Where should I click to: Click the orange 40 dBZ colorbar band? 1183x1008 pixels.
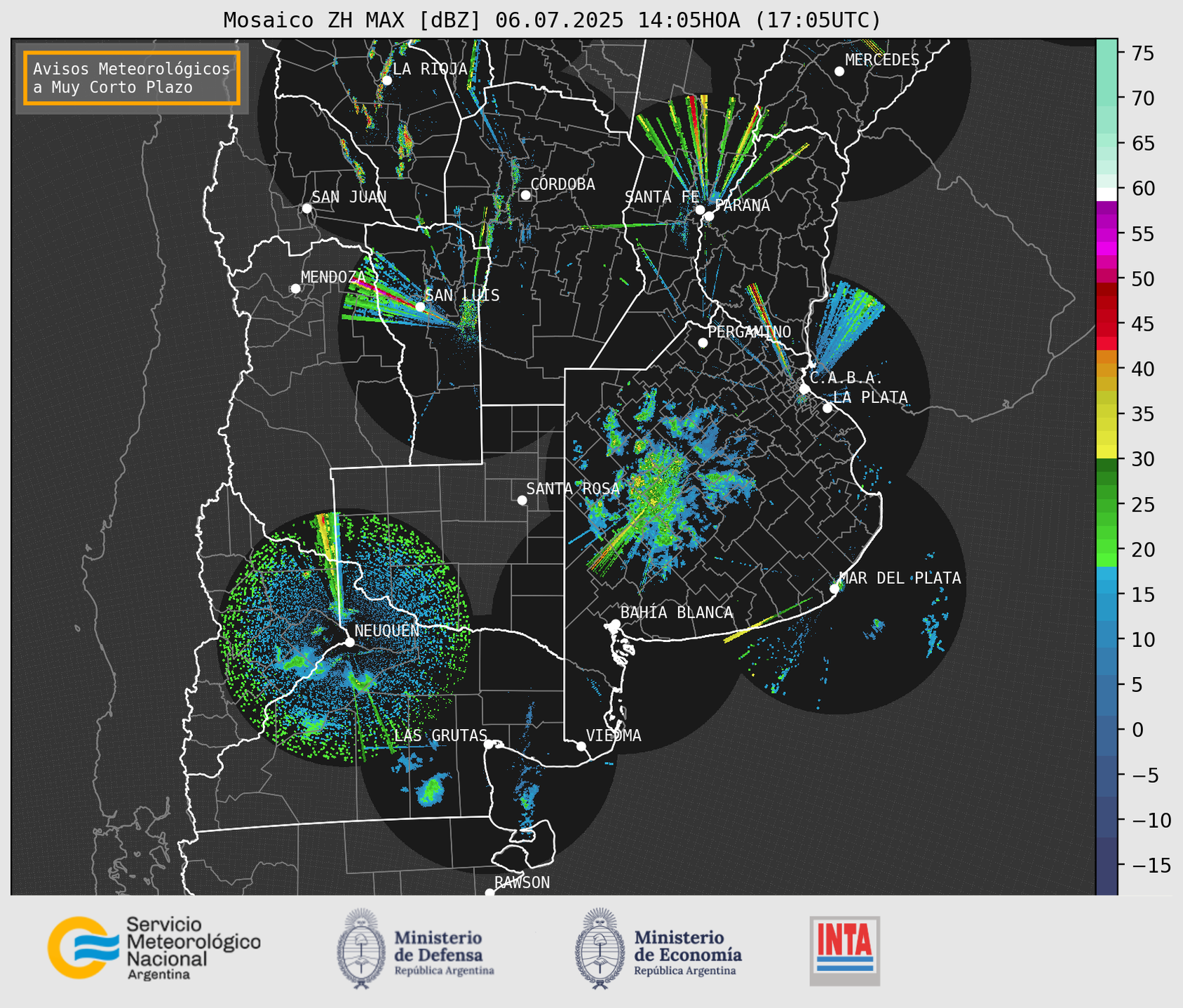(1107, 369)
